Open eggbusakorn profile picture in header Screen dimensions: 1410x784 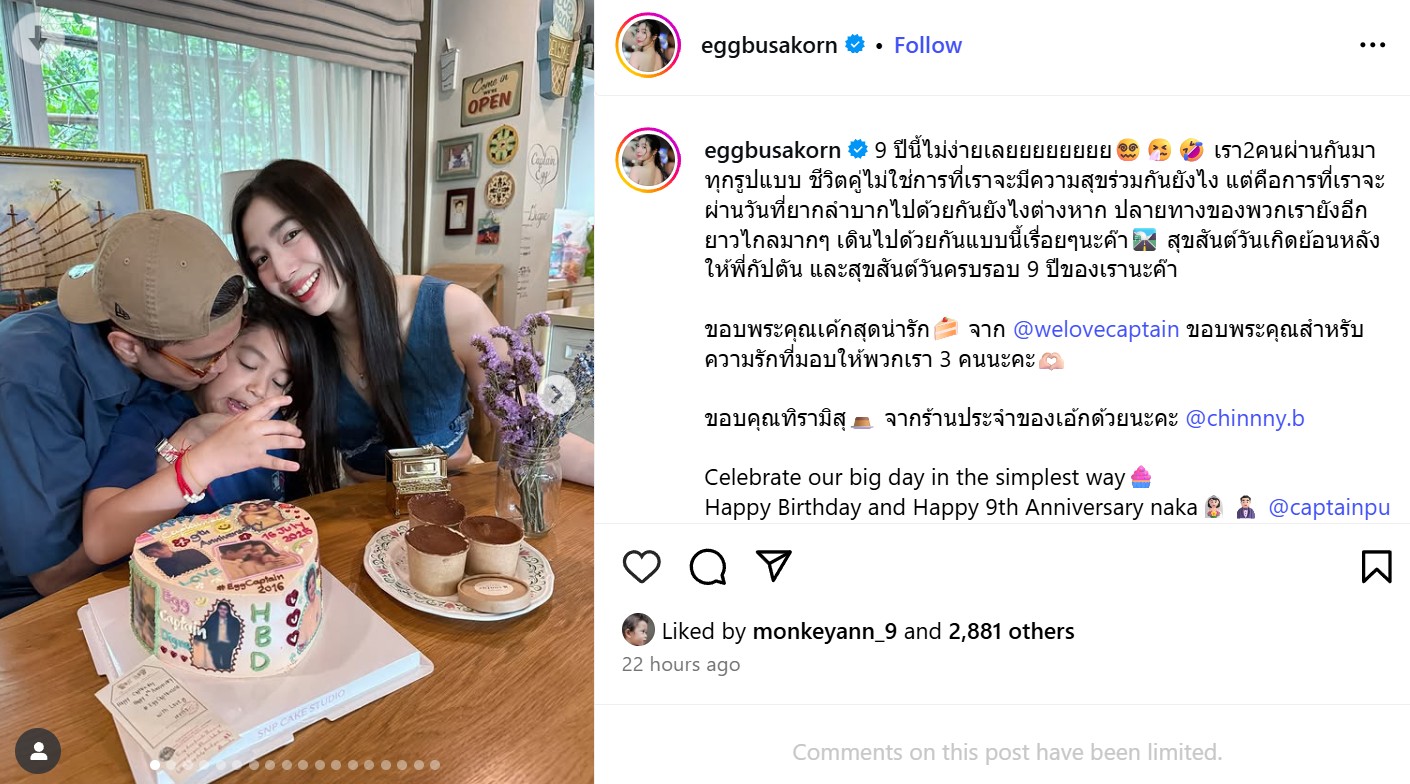click(648, 45)
